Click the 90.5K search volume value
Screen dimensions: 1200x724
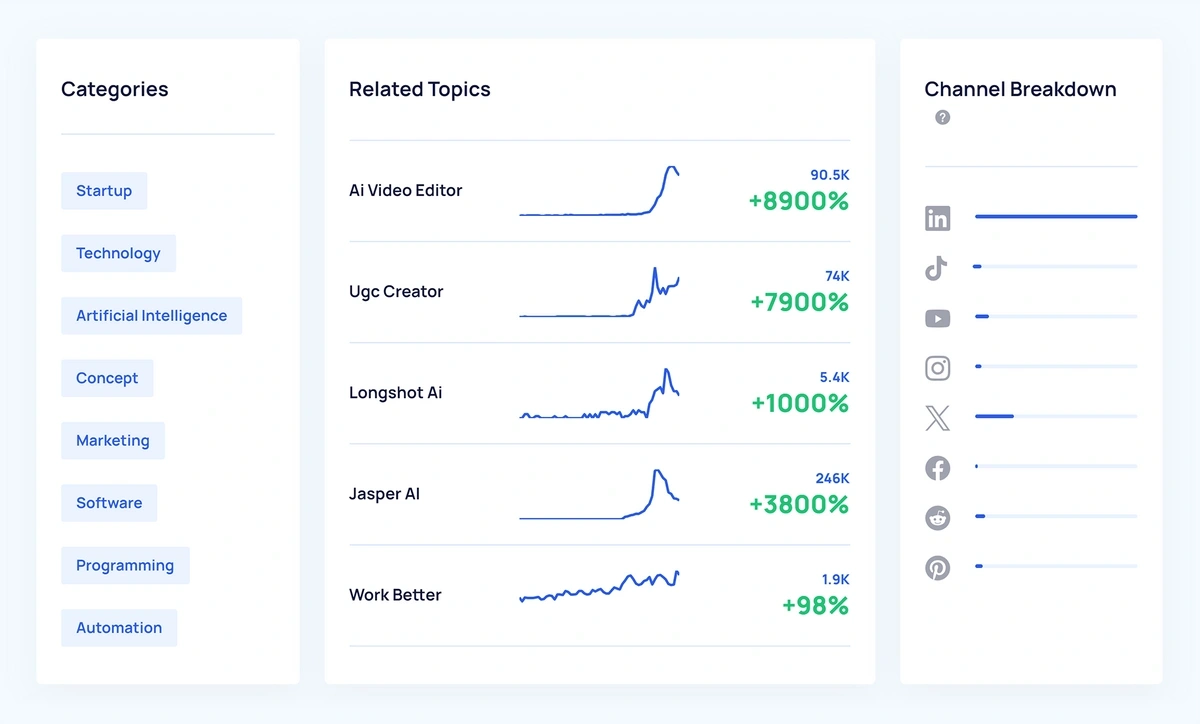pos(830,175)
